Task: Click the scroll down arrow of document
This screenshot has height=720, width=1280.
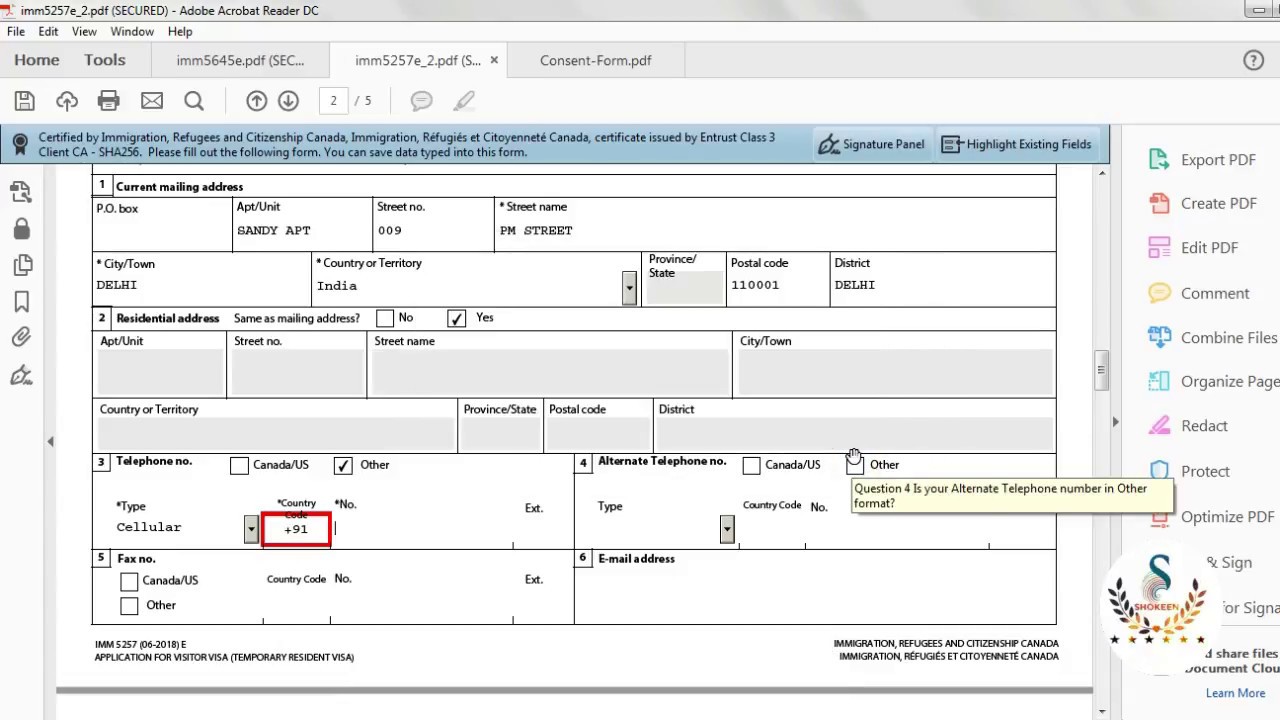Action: coord(1101,711)
